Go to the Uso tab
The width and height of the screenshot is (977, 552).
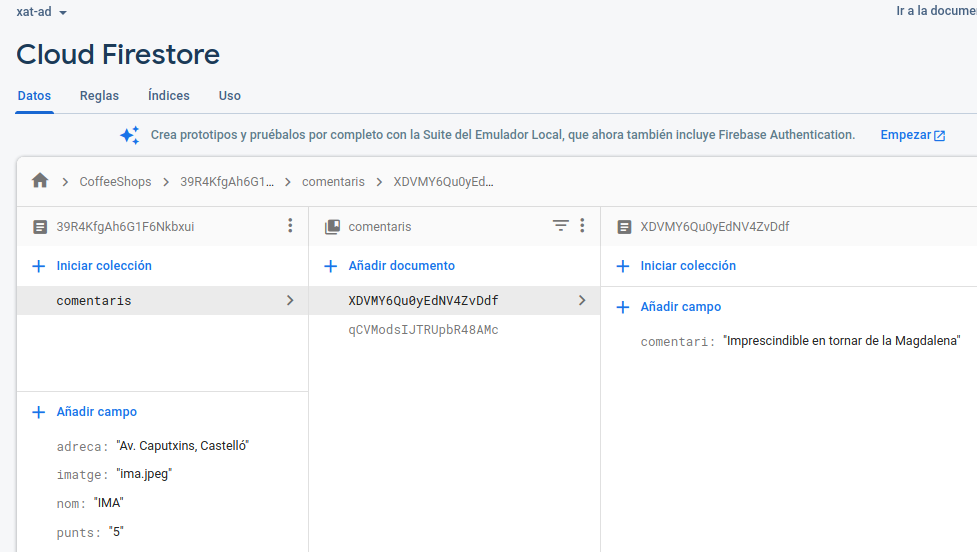click(230, 96)
